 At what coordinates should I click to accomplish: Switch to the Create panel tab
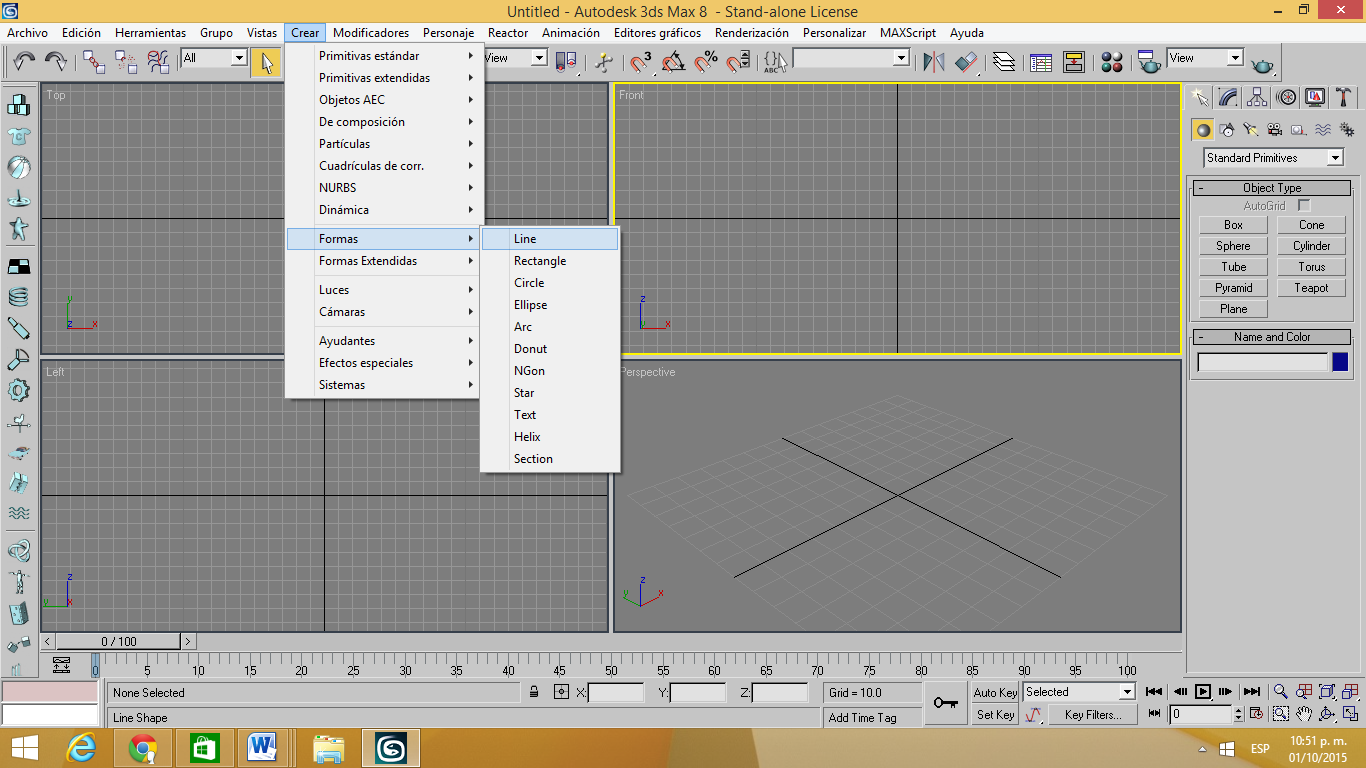pyautogui.click(x=1199, y=97)
